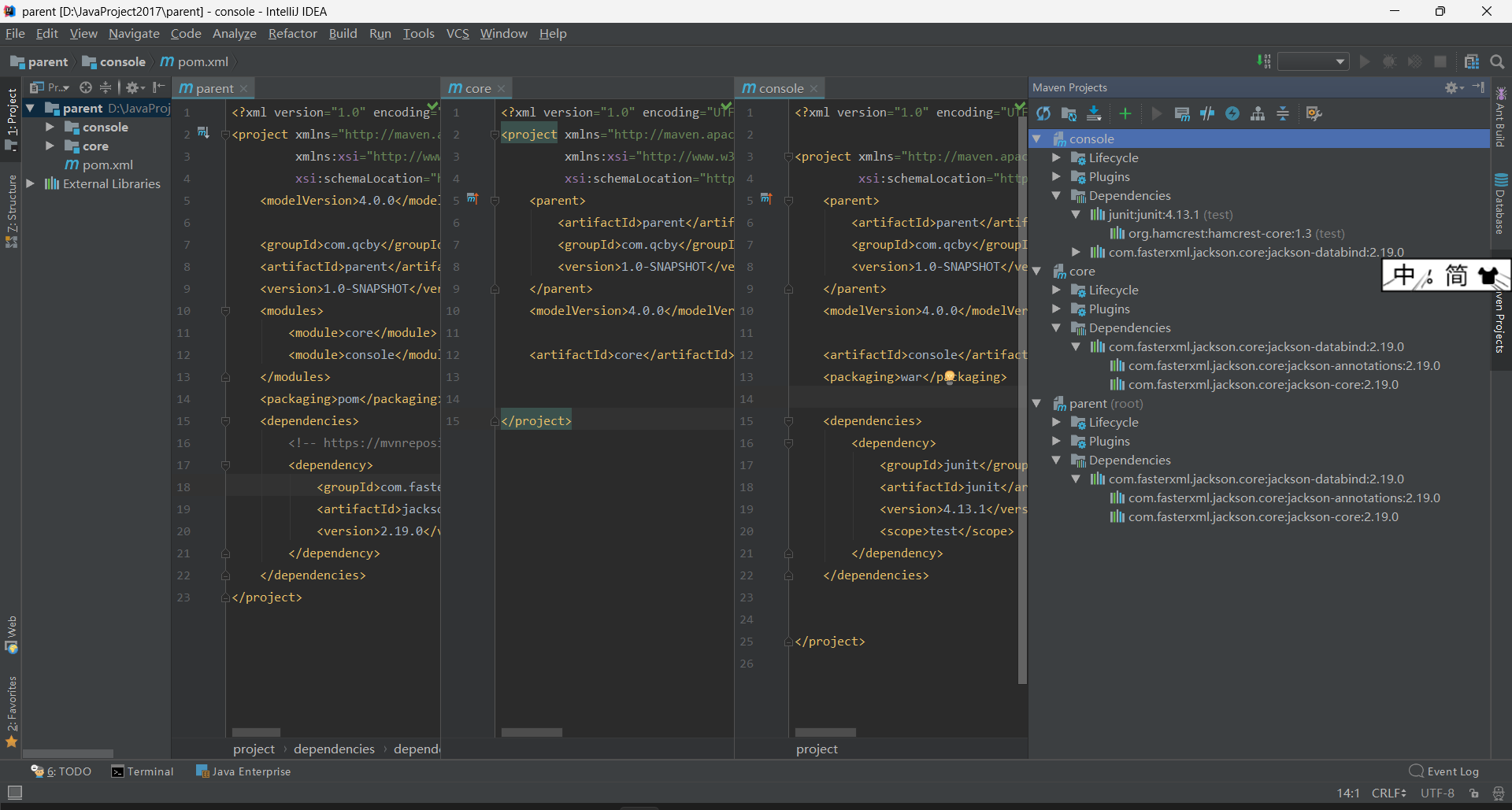Expand console Lifecycle in Maven panel
Image resolution: width=1512 pixels, height=810 pixels.
[x=1056, y=157]
